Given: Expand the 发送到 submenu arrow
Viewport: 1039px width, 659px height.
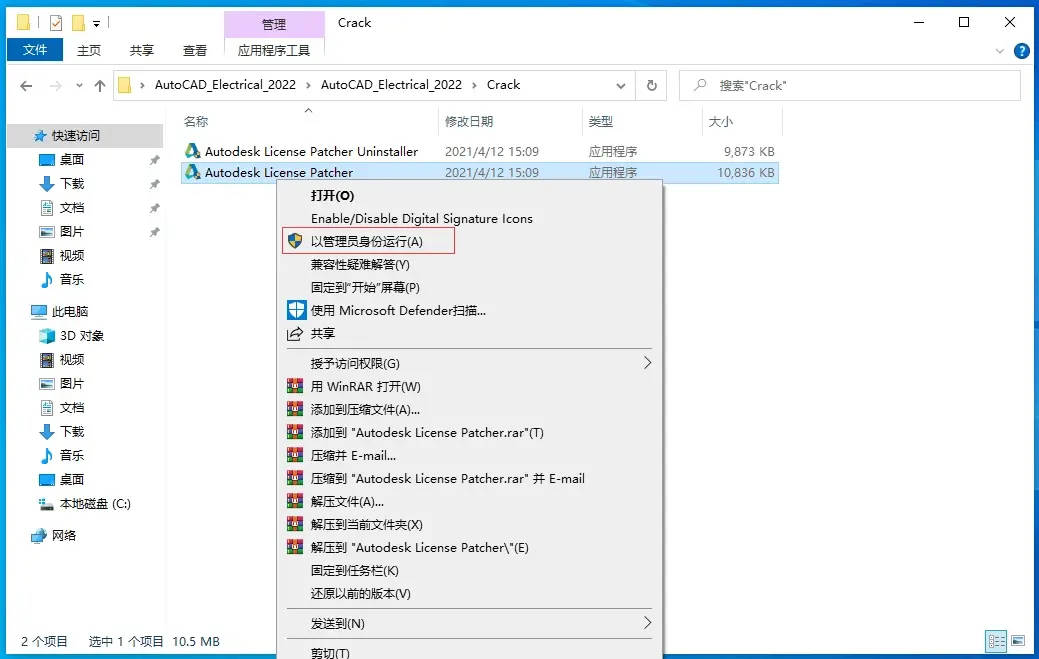Looking at the screenshot, I should (x=647, y=623).
